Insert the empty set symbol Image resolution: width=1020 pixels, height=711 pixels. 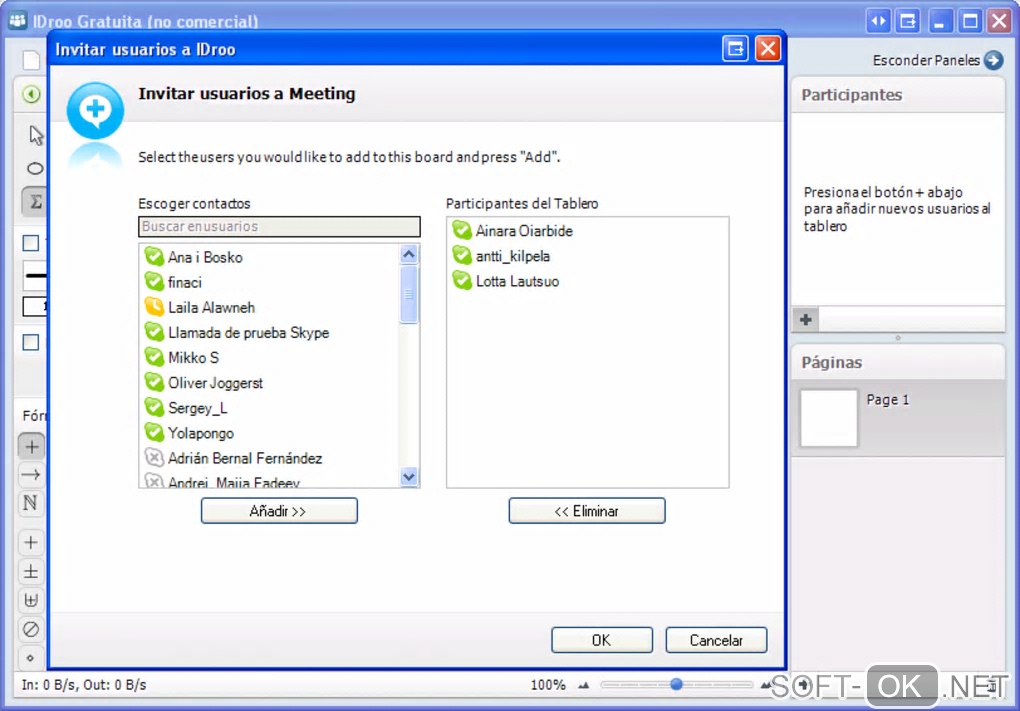click(31, 629)
